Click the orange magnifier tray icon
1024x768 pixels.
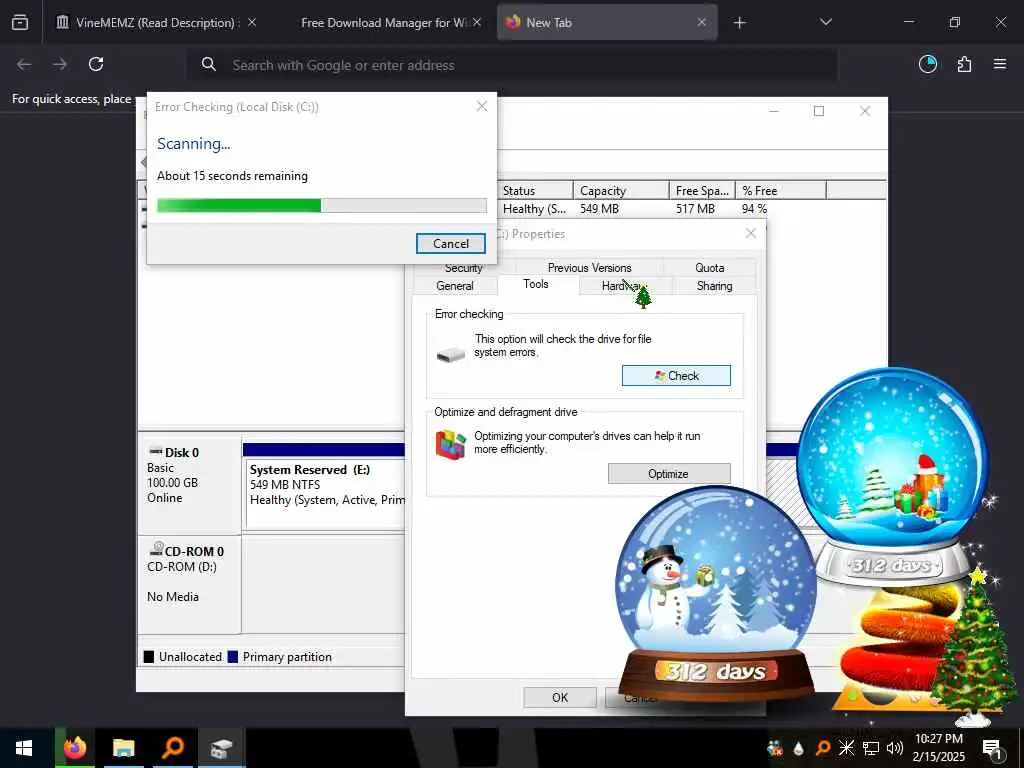[823, 748]
